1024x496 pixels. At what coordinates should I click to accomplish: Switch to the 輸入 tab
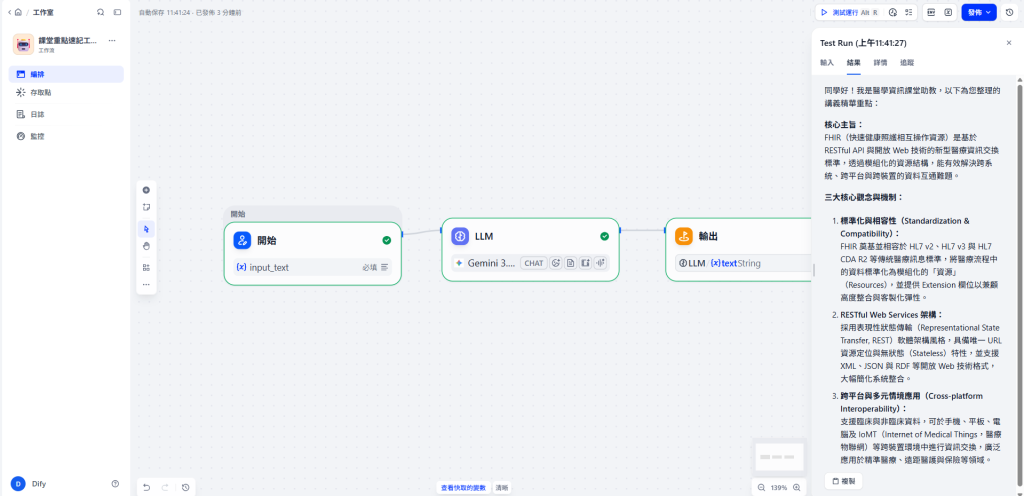coord(827,63)
